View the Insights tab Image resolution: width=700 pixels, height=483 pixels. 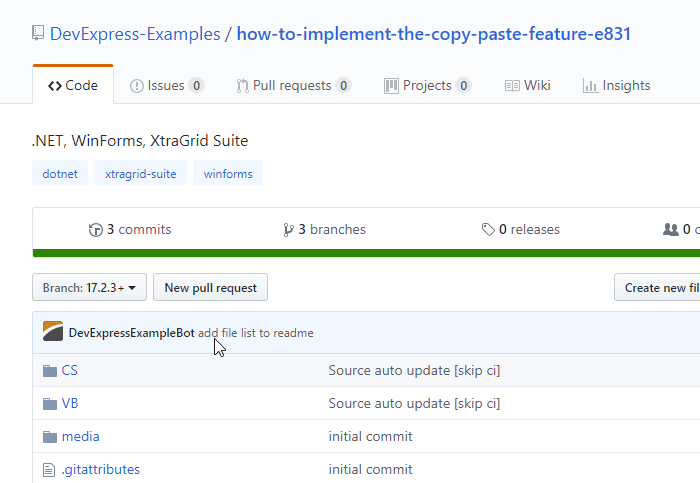[x=616, y=86]
